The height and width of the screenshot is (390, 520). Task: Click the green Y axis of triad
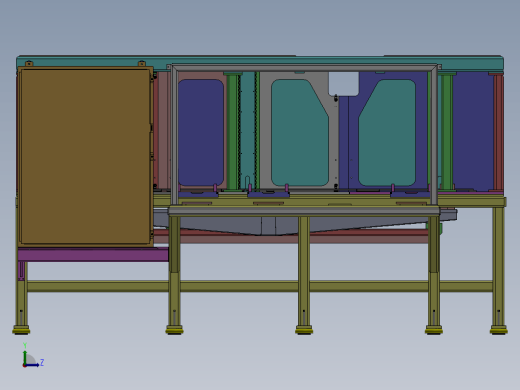pos(25,356)
